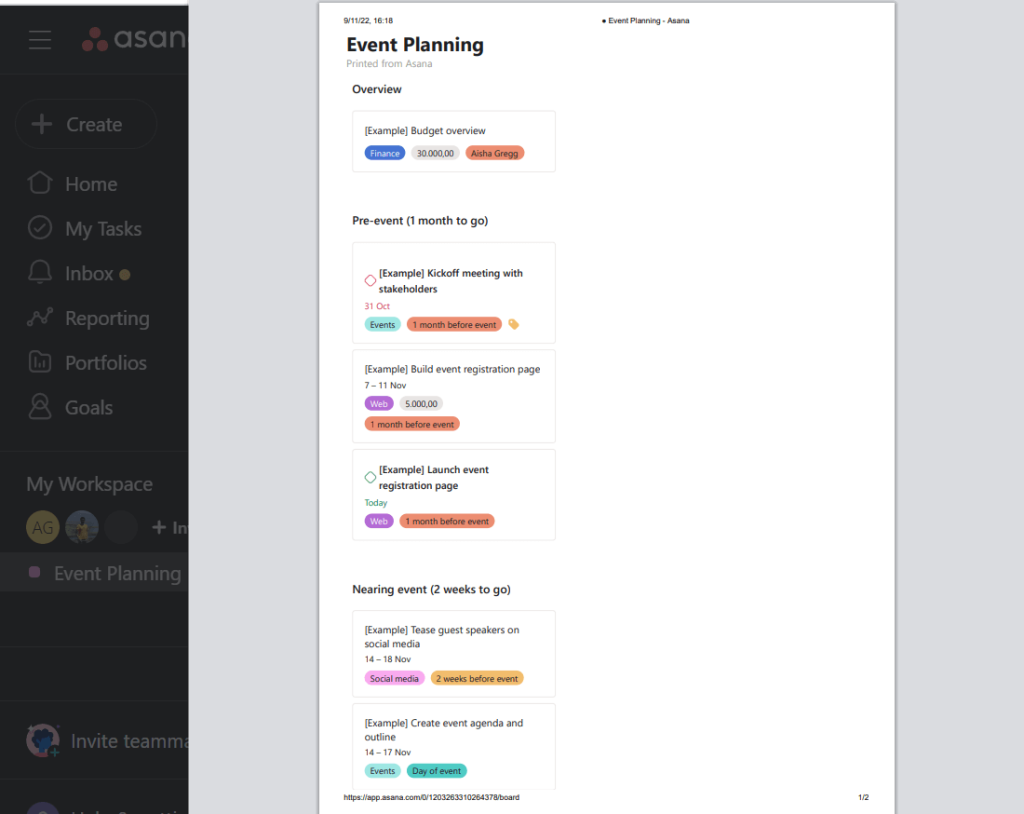
Task: Toggle completion on Launch event registration page
Action: click(x=368, y=477)
